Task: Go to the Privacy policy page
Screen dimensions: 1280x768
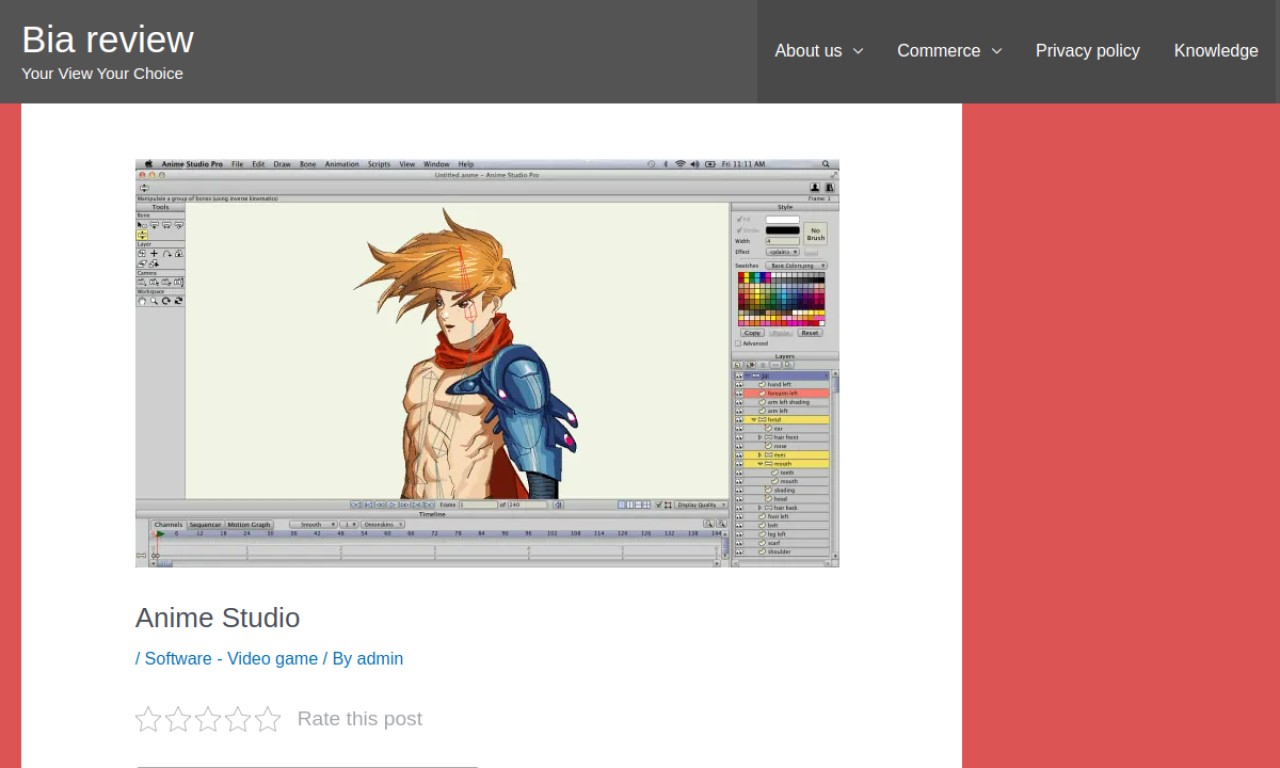Action: click(1087, 50)
